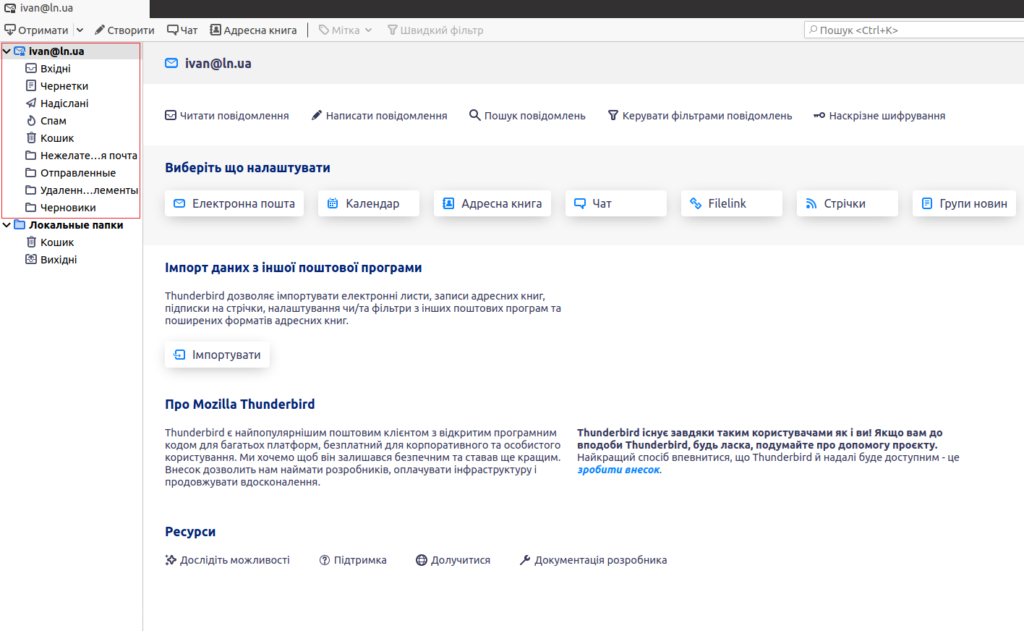Click the Керувати фільтрами funnel icon
This screenshot has height=631, width=1024.
click(613, 116)
